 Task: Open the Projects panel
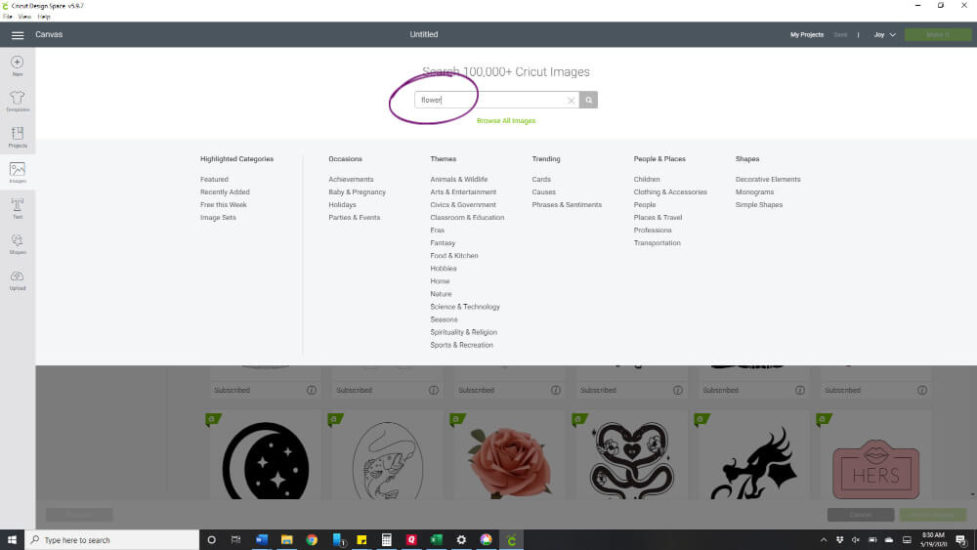(17, 136)
